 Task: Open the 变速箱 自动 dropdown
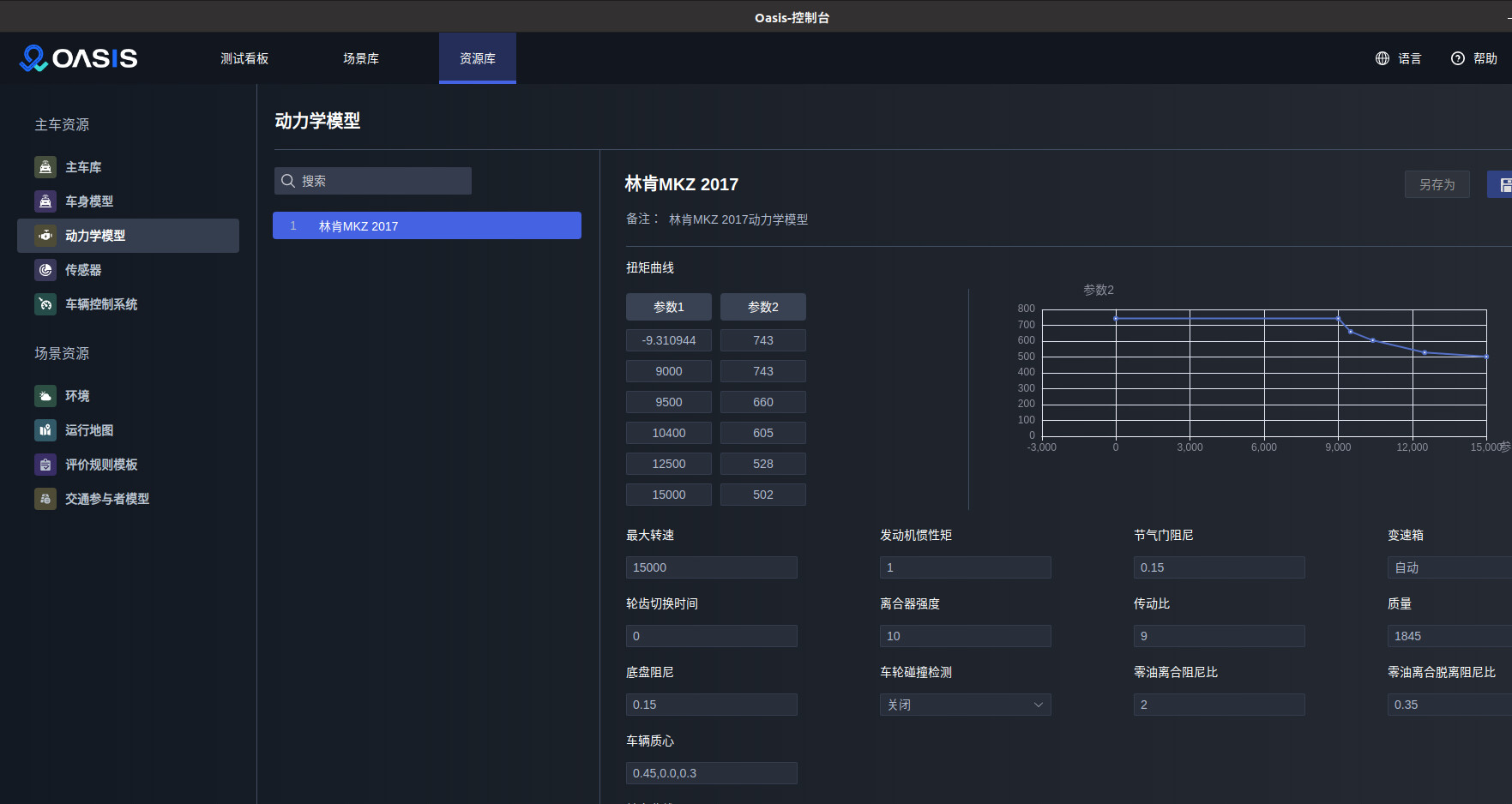tap(1449, 567)
